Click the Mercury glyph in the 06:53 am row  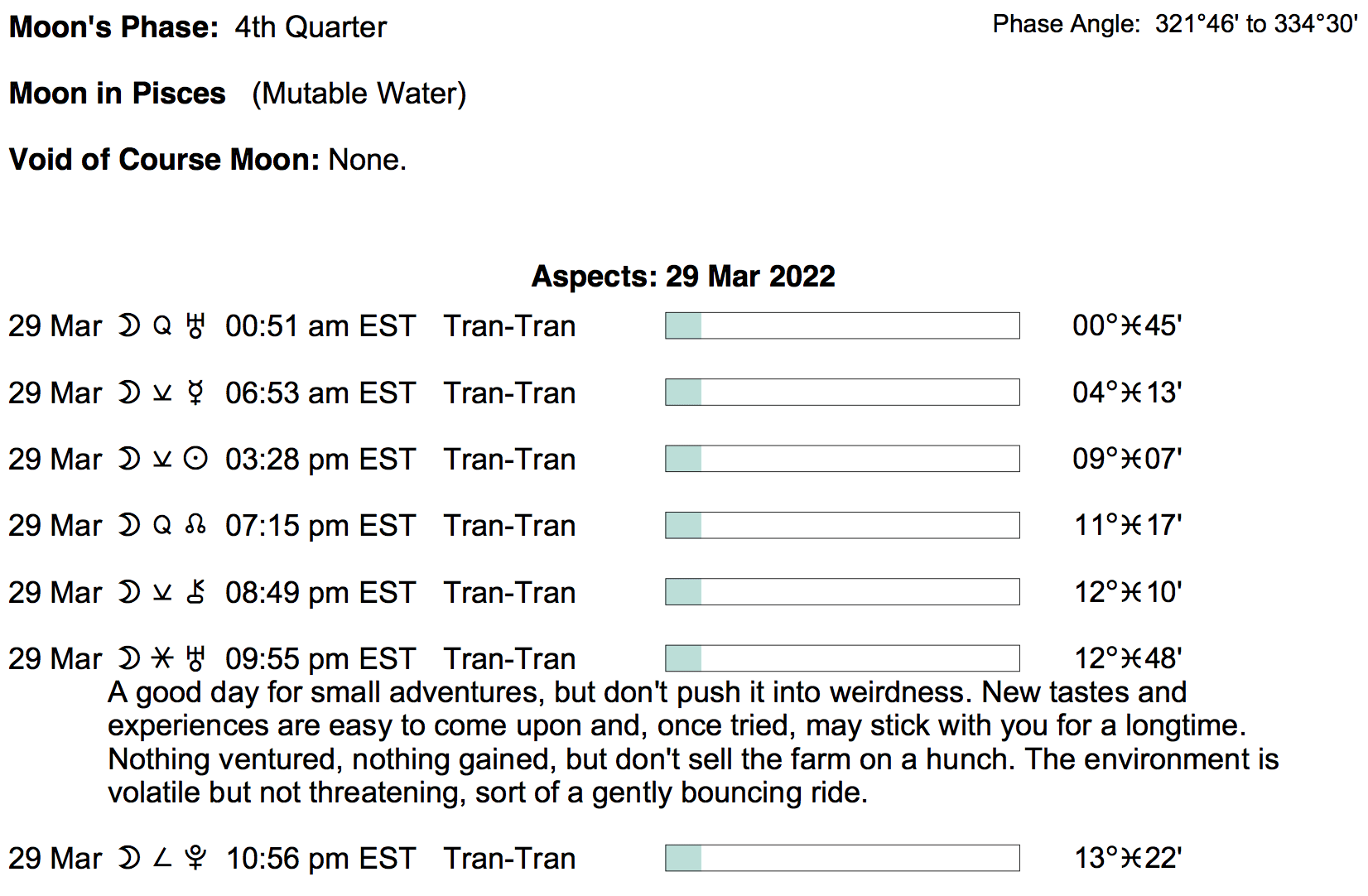click(195, 393)
